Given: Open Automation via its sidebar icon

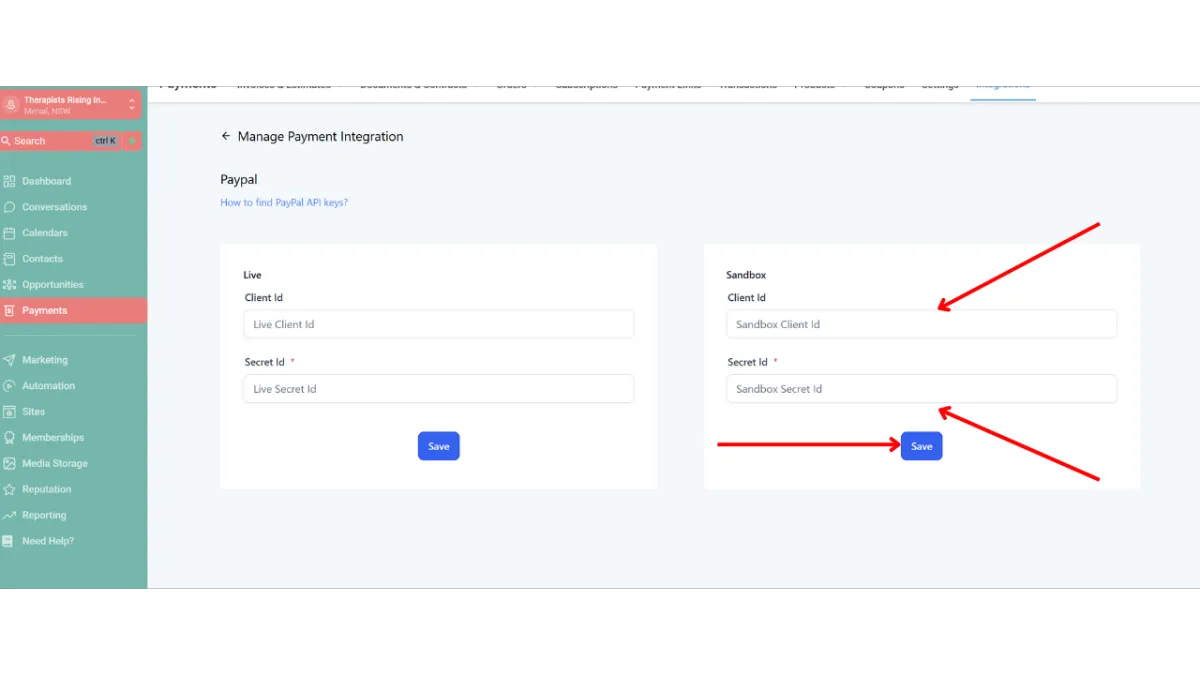Looking at the screenshot, I should tap(9, 386).
